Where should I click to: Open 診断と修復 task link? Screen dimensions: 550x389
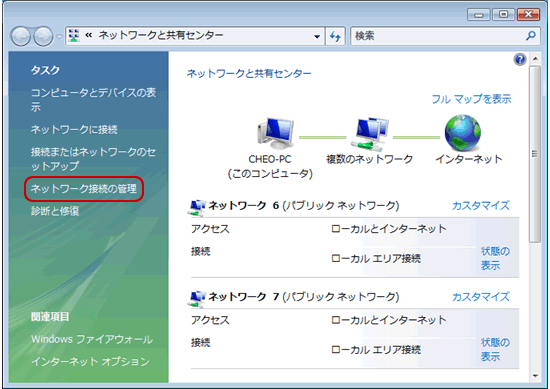[x=55, y=211]
